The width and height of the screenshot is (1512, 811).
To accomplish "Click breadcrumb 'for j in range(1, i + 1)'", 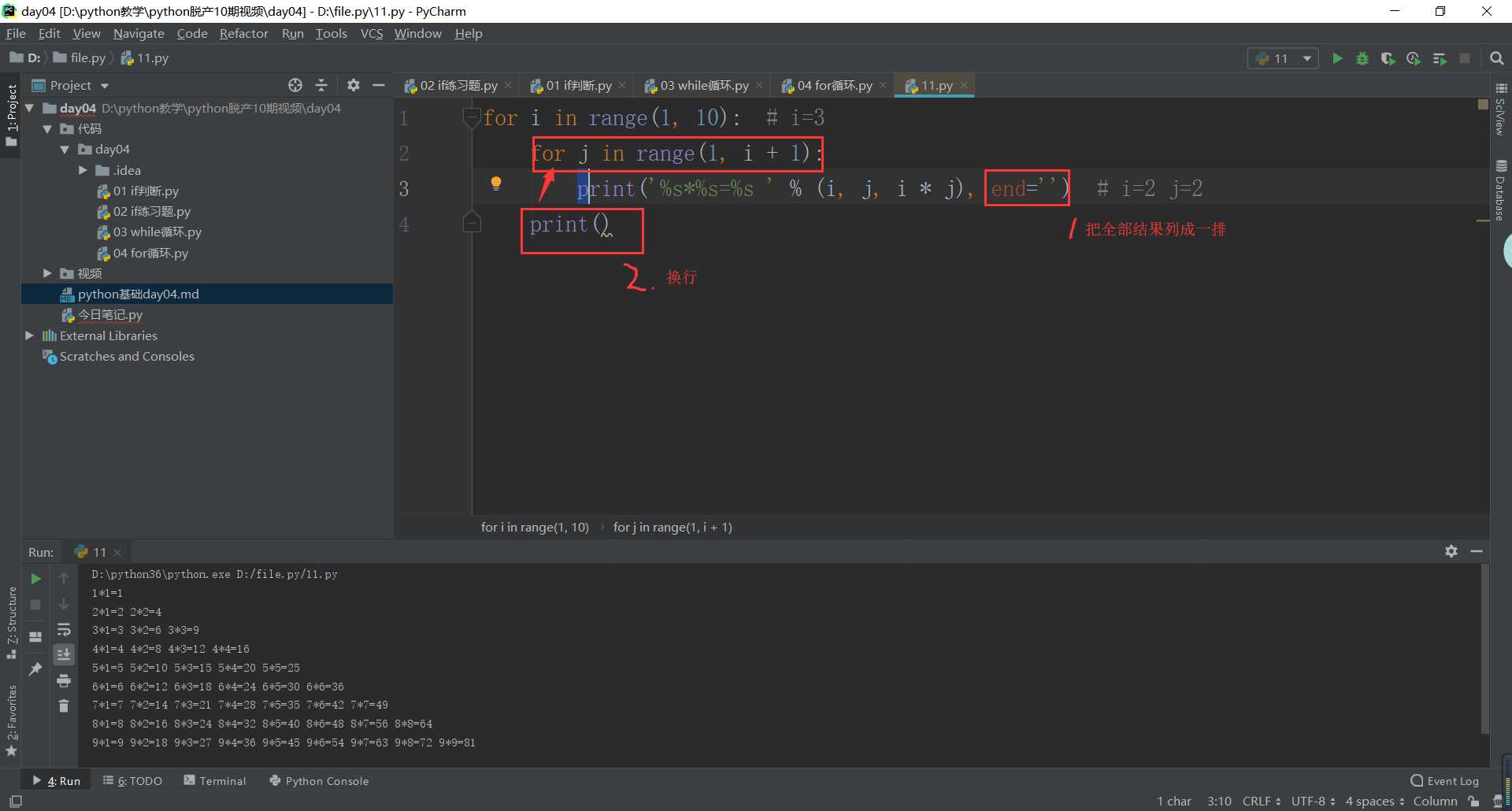I will (673, 527).
